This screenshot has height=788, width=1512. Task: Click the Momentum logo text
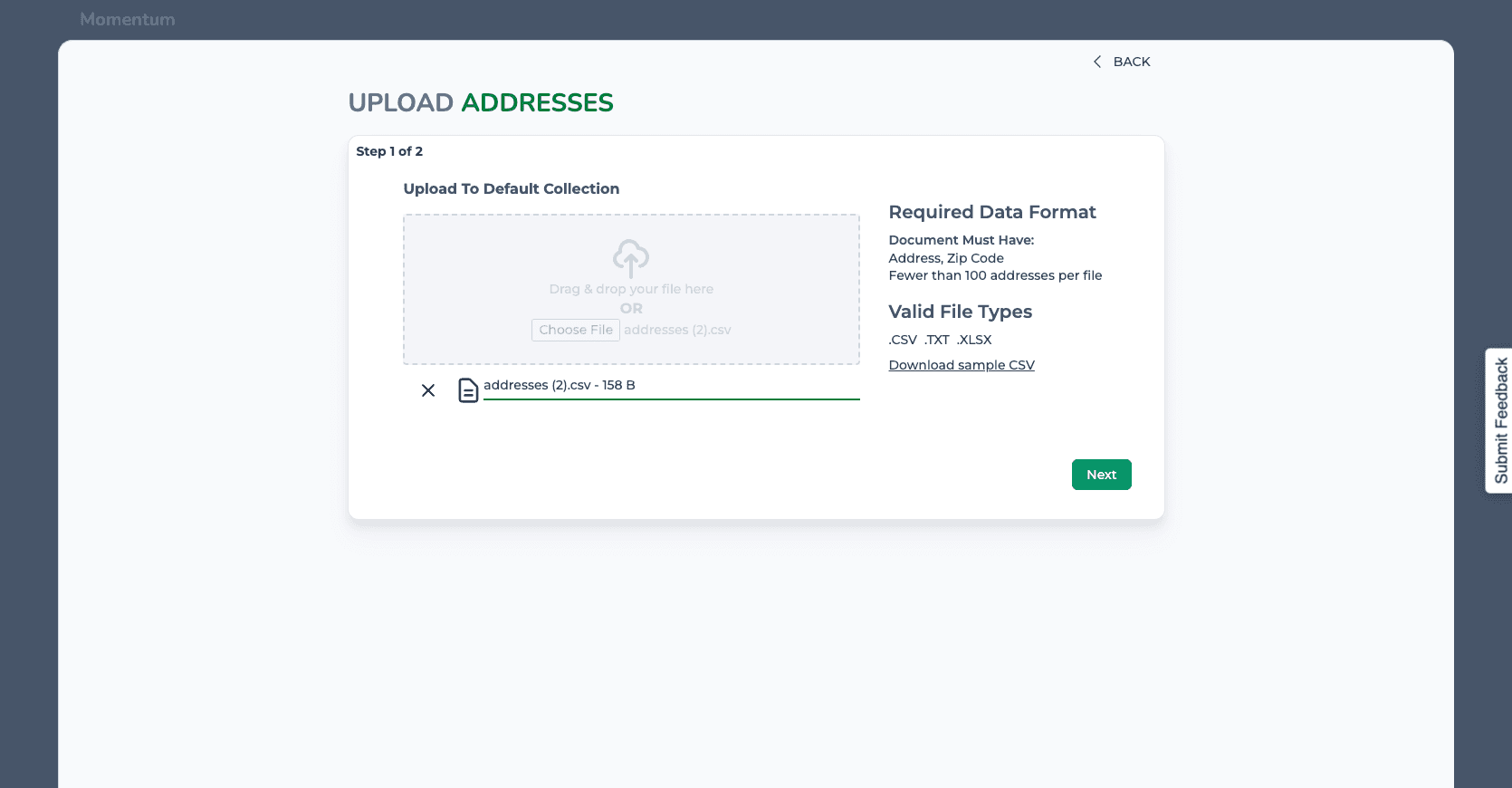[x=128, y=19]
